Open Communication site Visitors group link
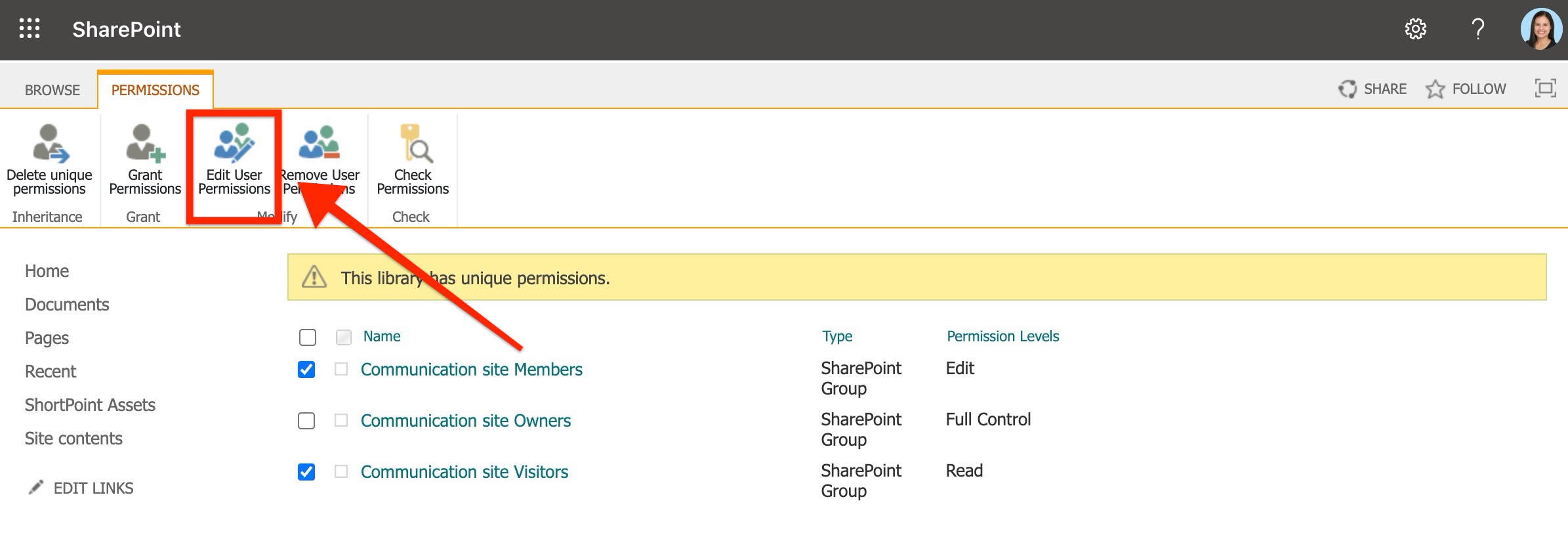The height and width of the screenshot is (558, 1568). tap(464, 472)
